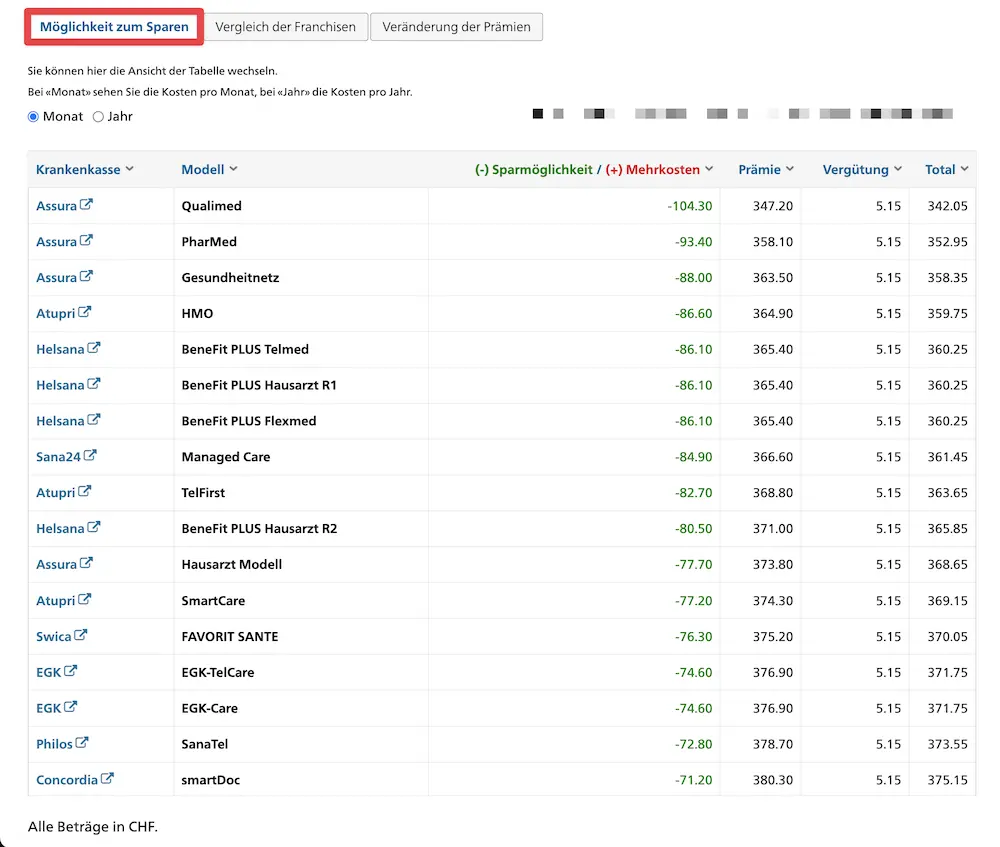1000x847 pixels.
Task: Open the Vergütung column sort chevron
Action: click(x=898, y=169)
